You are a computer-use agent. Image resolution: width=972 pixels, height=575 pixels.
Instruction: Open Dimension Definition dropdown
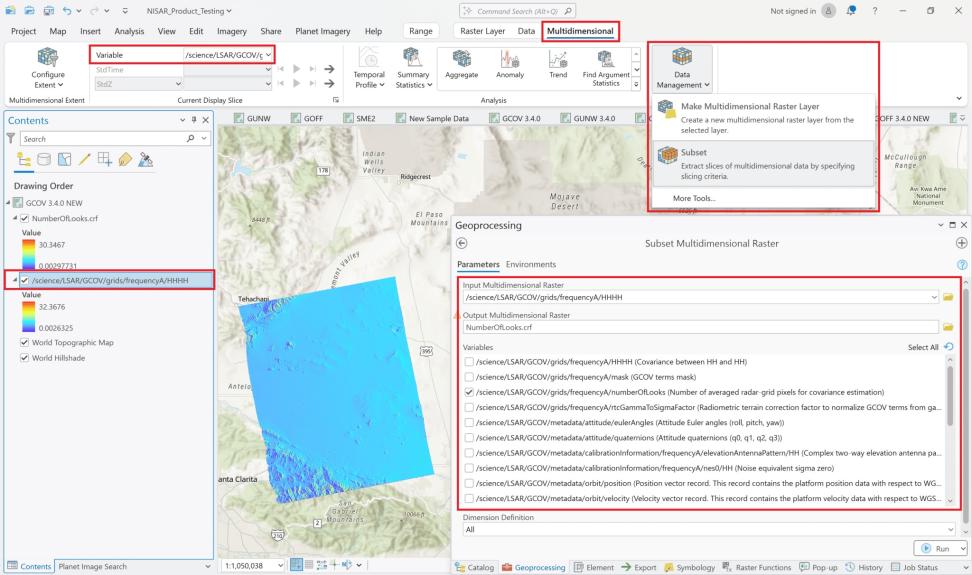point(950,530)
